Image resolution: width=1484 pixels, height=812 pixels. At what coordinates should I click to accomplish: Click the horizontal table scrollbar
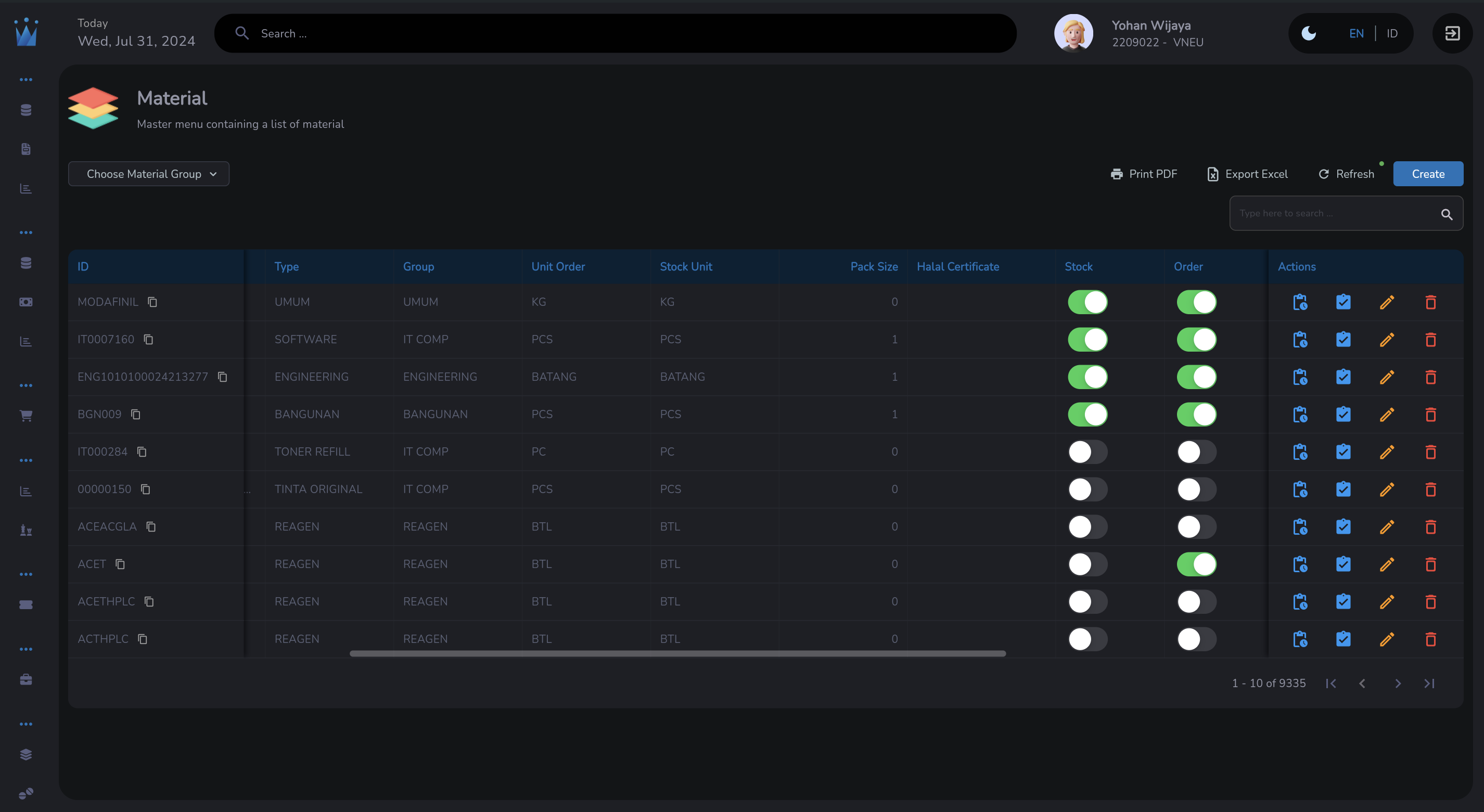pos(677,654)
